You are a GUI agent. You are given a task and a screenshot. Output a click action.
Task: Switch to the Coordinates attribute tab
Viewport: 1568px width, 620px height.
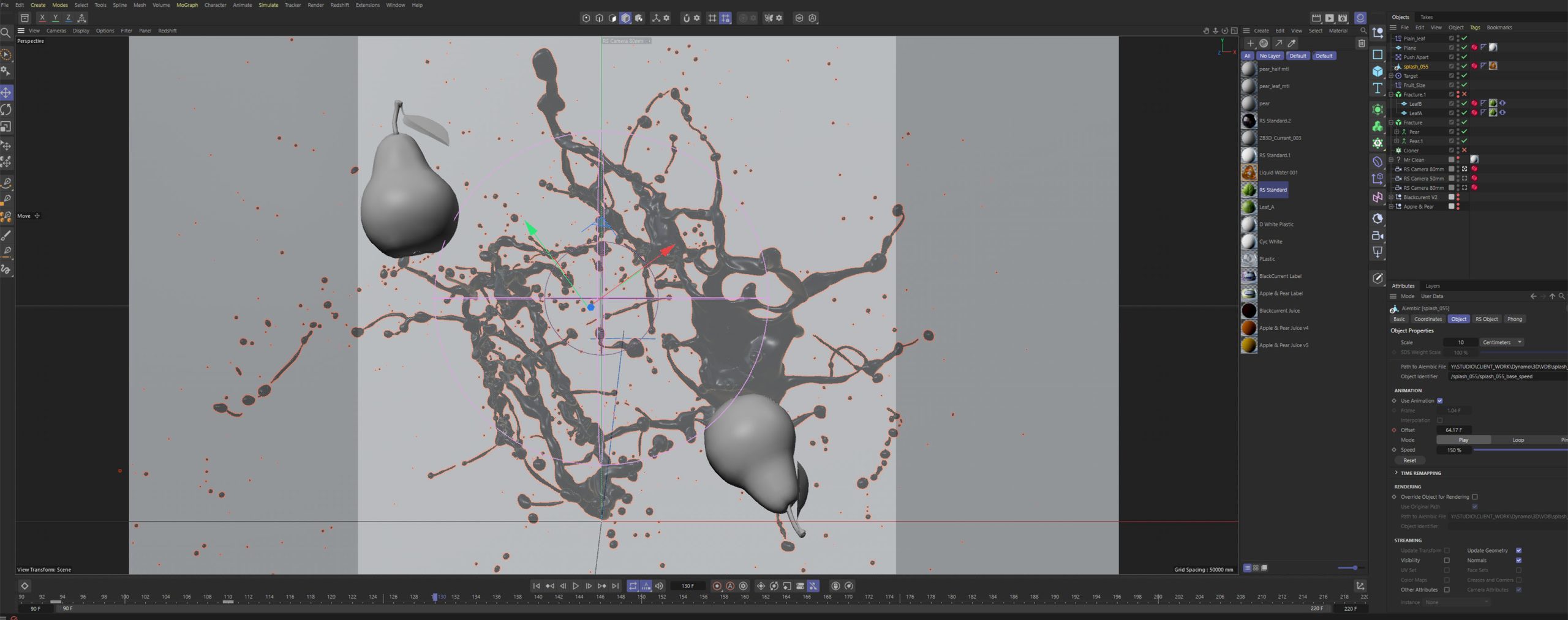[x=1428, y=319]
